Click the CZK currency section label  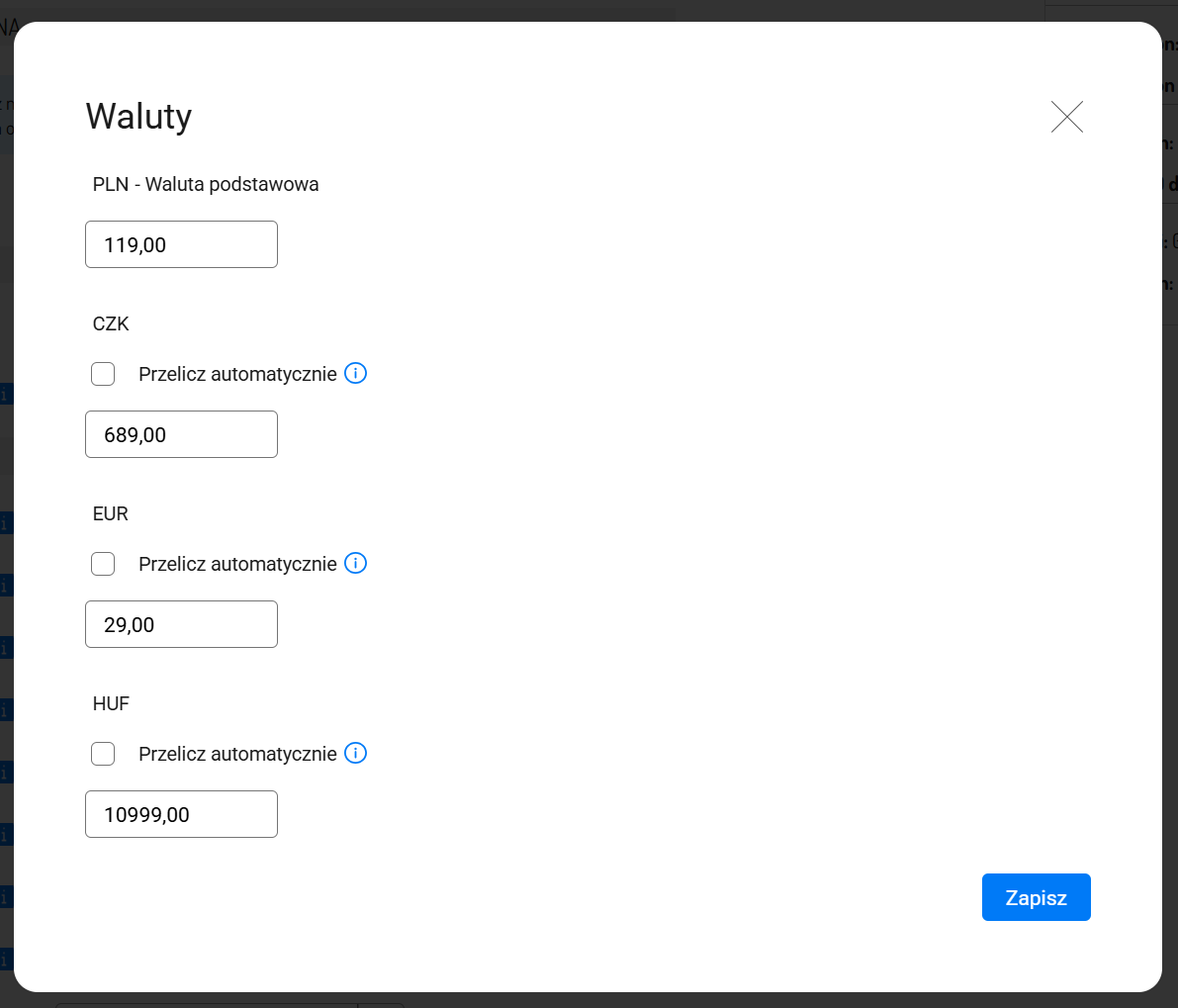tap(111, 323)
